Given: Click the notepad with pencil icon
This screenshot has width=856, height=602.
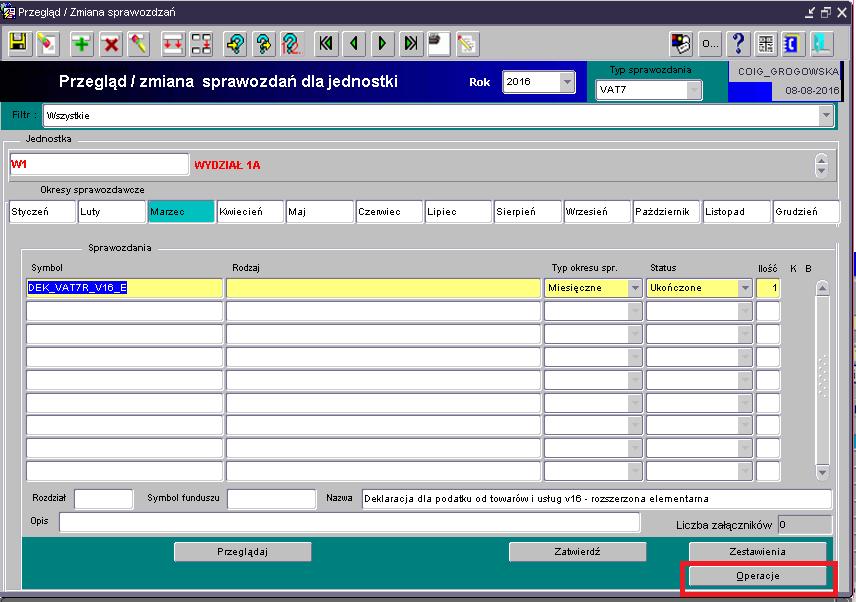Looking at the screenshot, I should pos(467,44).
